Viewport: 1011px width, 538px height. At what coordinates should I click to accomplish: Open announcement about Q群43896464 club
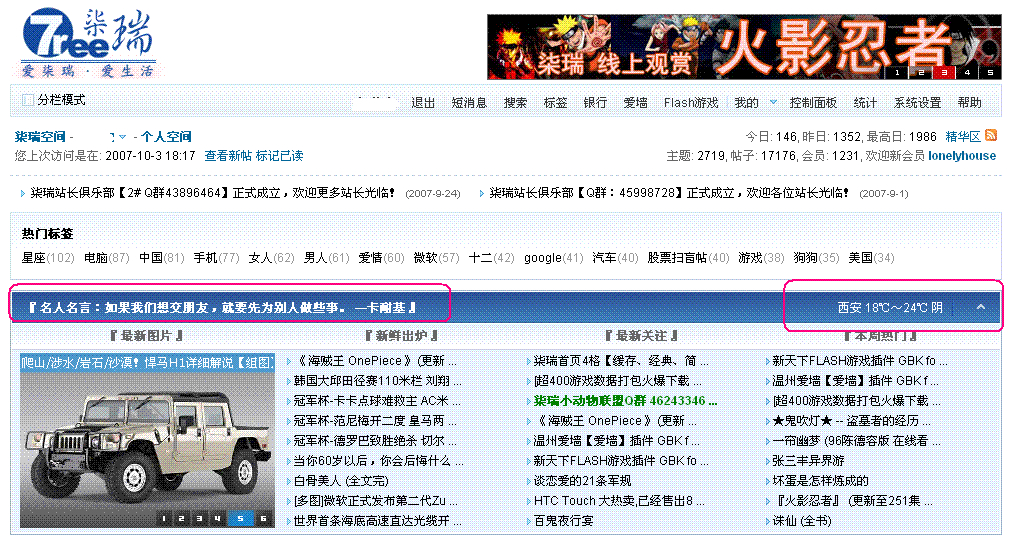pos(213,193)
